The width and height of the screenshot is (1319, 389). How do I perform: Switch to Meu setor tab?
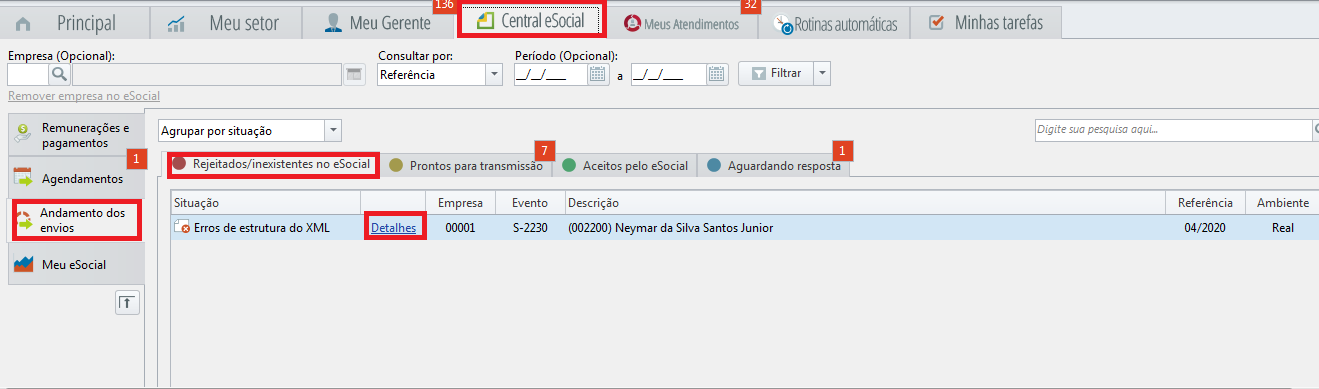point(225,22)
